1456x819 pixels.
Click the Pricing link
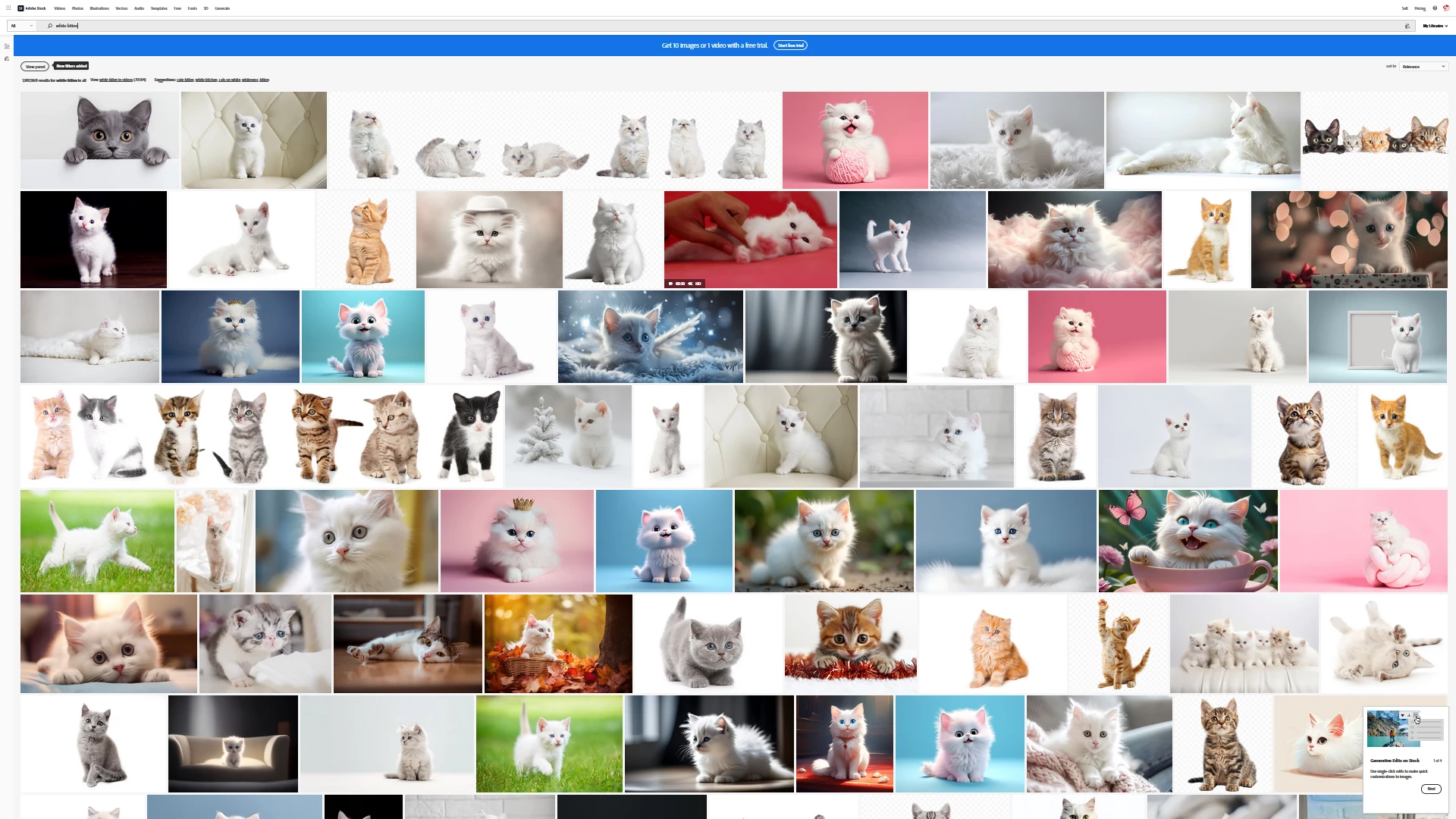tap(1420, 8)
